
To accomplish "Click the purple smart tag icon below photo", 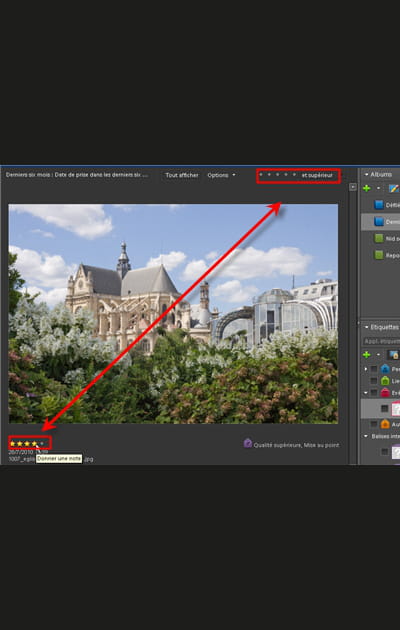I will (248, 443).
